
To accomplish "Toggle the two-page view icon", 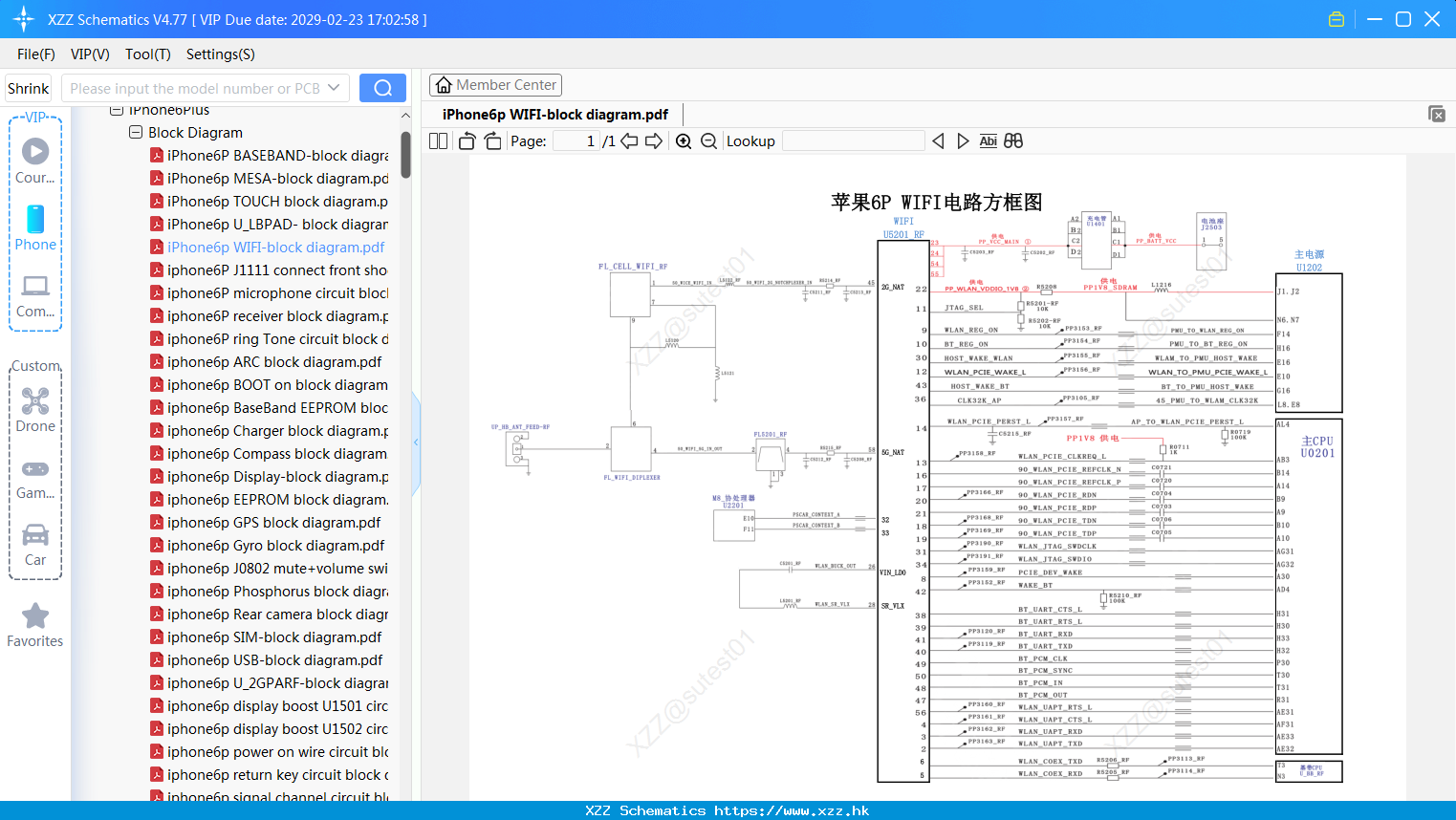I will click(439, 140).
